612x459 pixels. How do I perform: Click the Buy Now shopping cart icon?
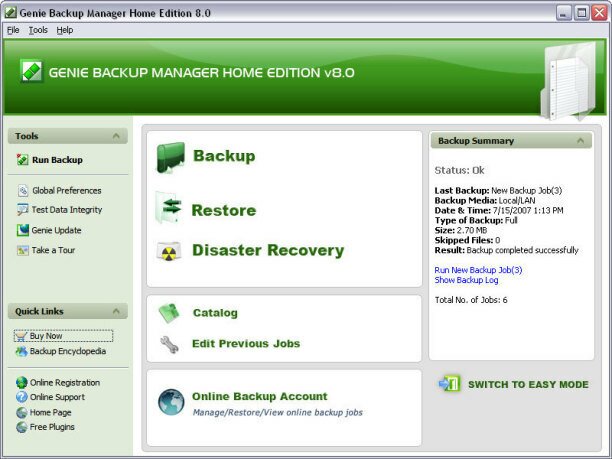tap(21, 336)
